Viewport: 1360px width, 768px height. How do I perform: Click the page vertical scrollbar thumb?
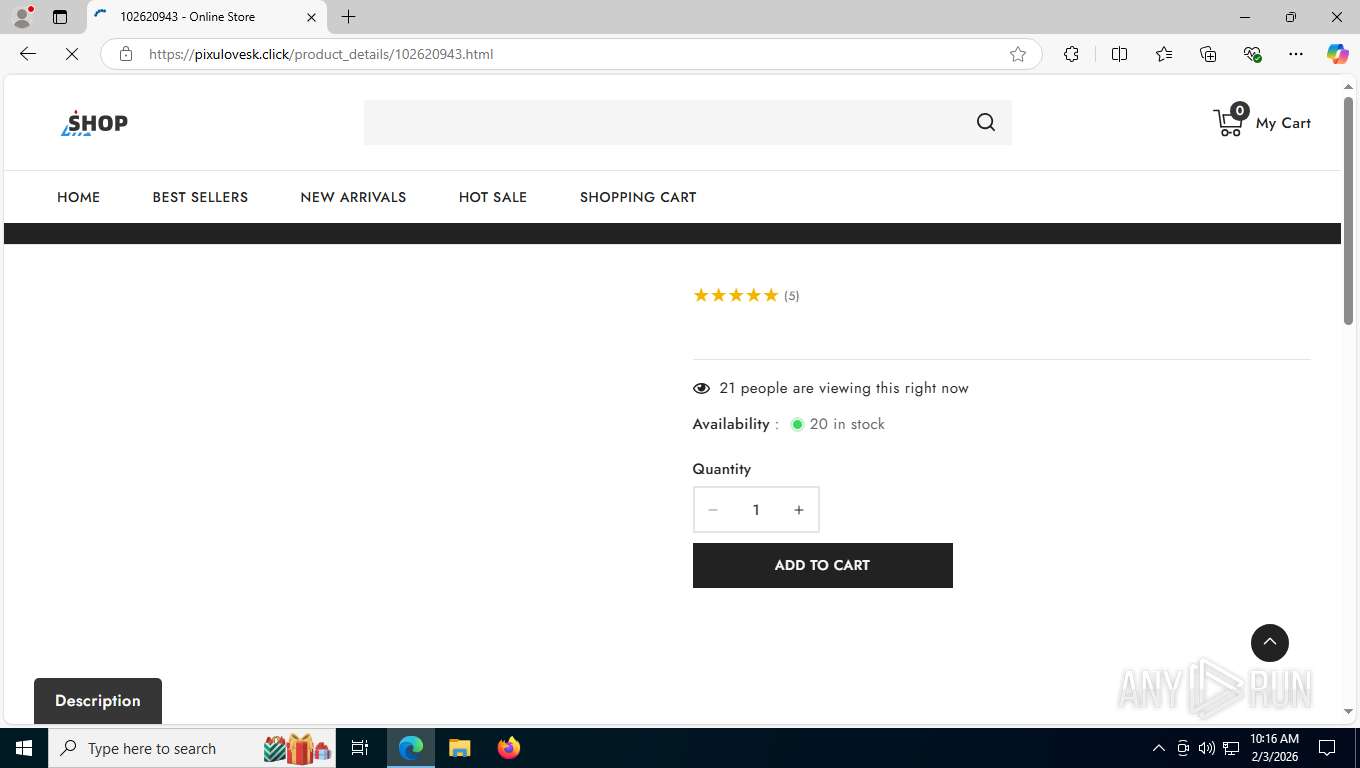click(1348, 210)
